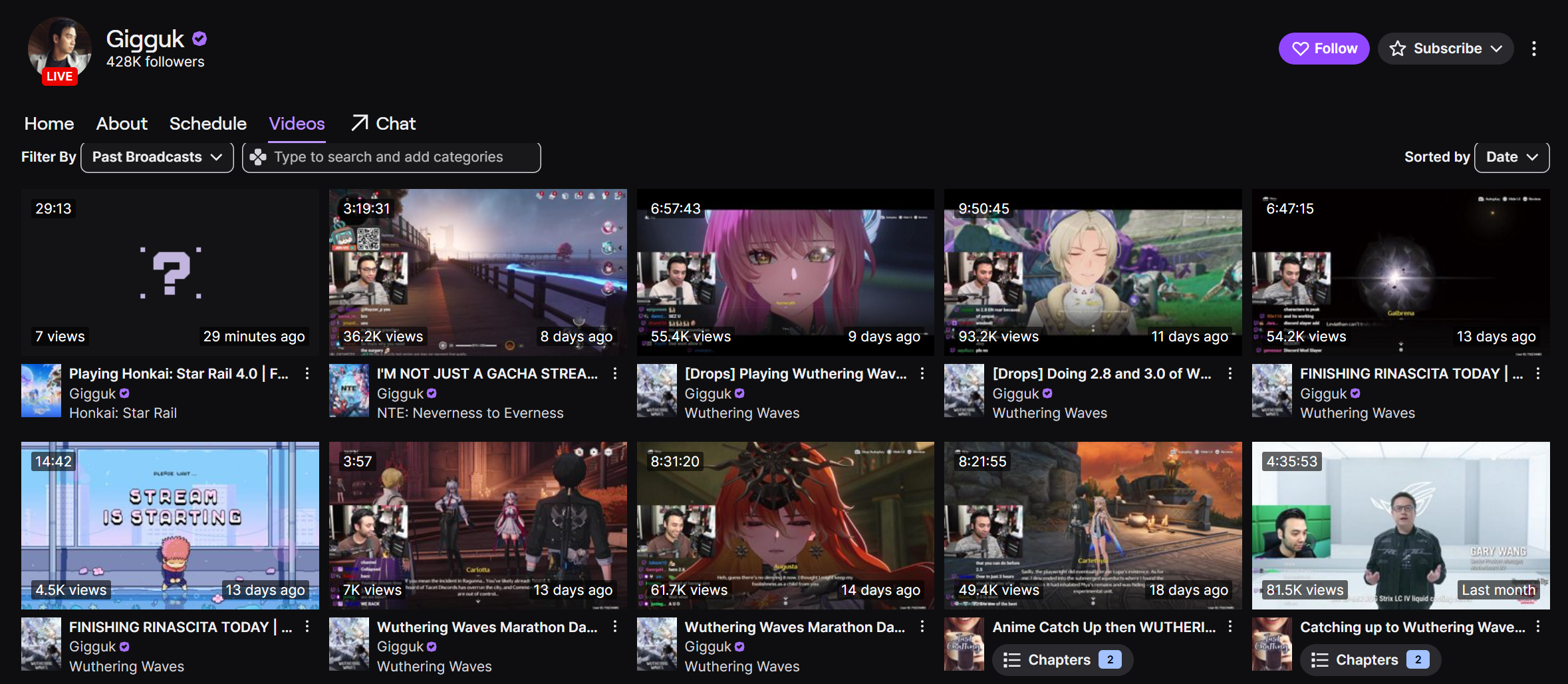This screenshot has width=1568, height=684.
Task: Open "[Drops] Doing 2.8 and 3.0" video title
Action: pos(1102,374)
